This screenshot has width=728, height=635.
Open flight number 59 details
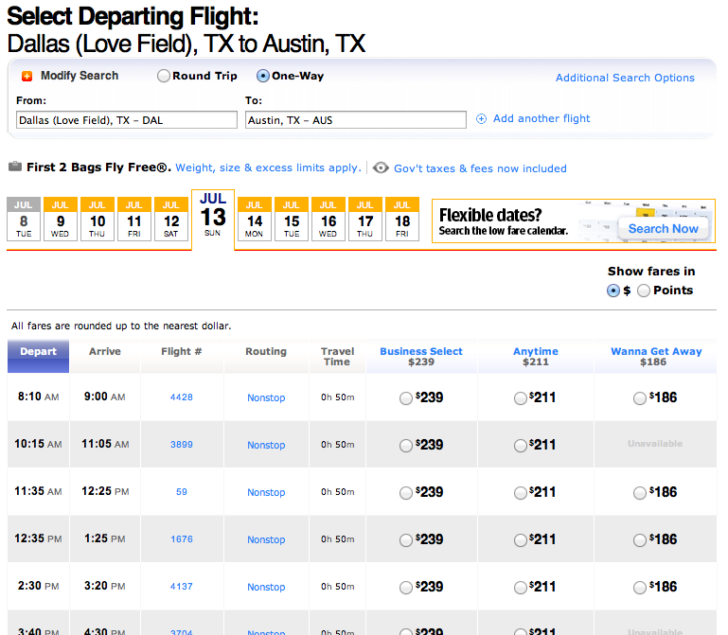pyautogui.click(x=182, y=492)
